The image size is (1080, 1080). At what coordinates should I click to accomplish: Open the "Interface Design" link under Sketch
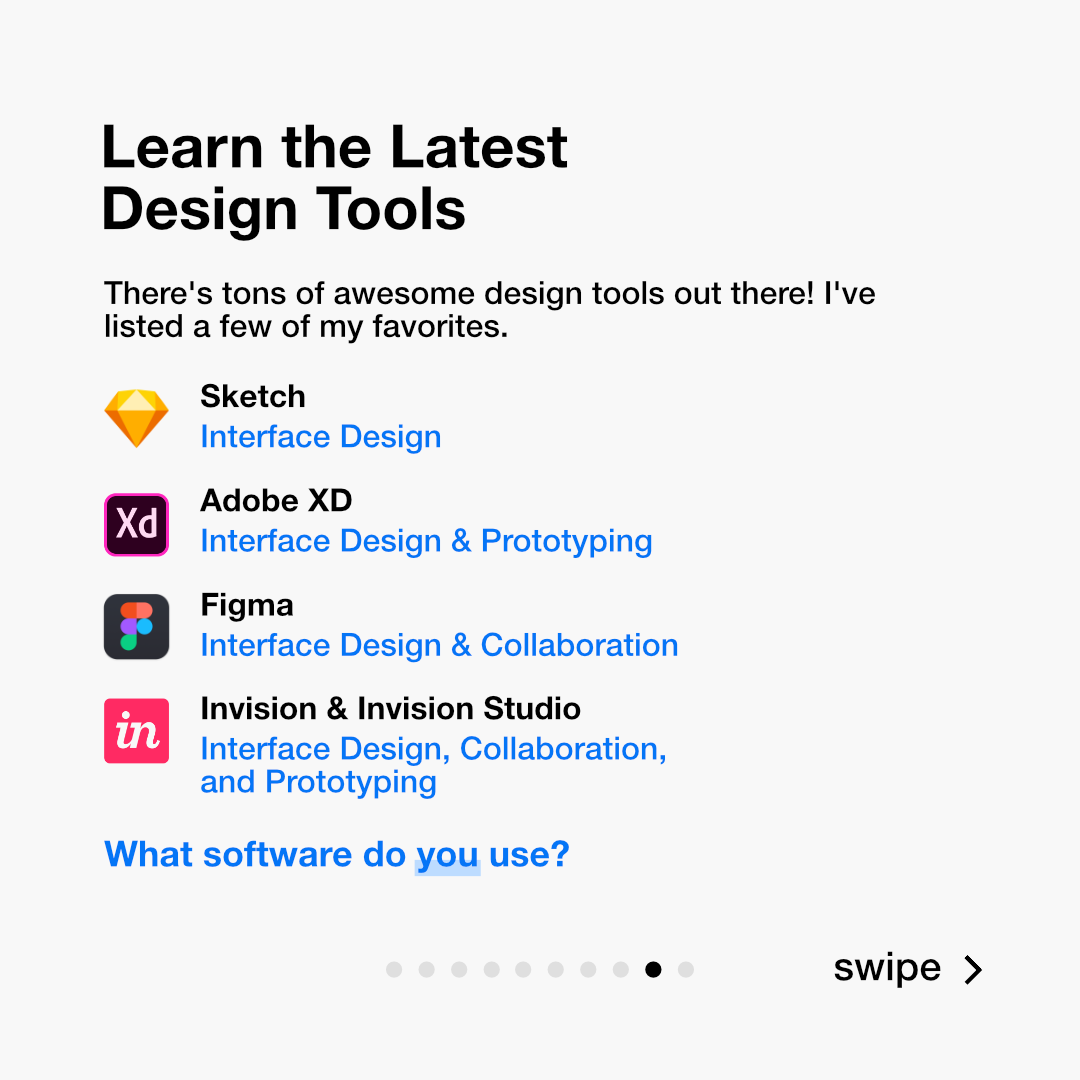coord(320,437)
